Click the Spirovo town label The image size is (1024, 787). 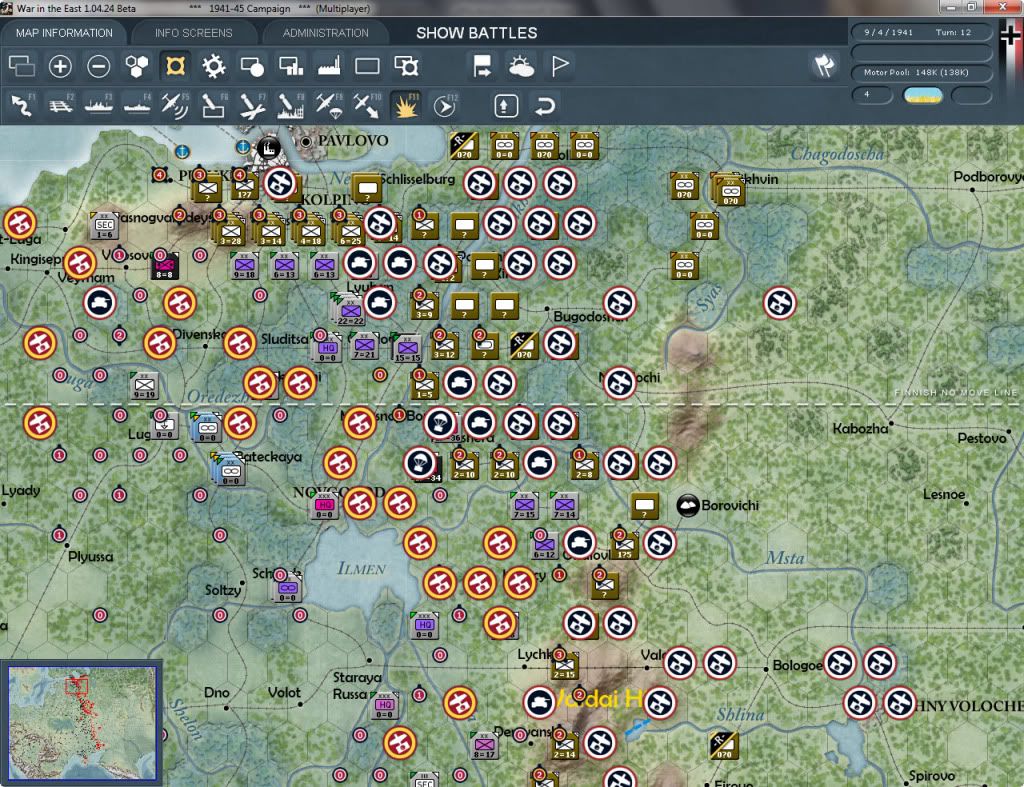click(931, 776)
